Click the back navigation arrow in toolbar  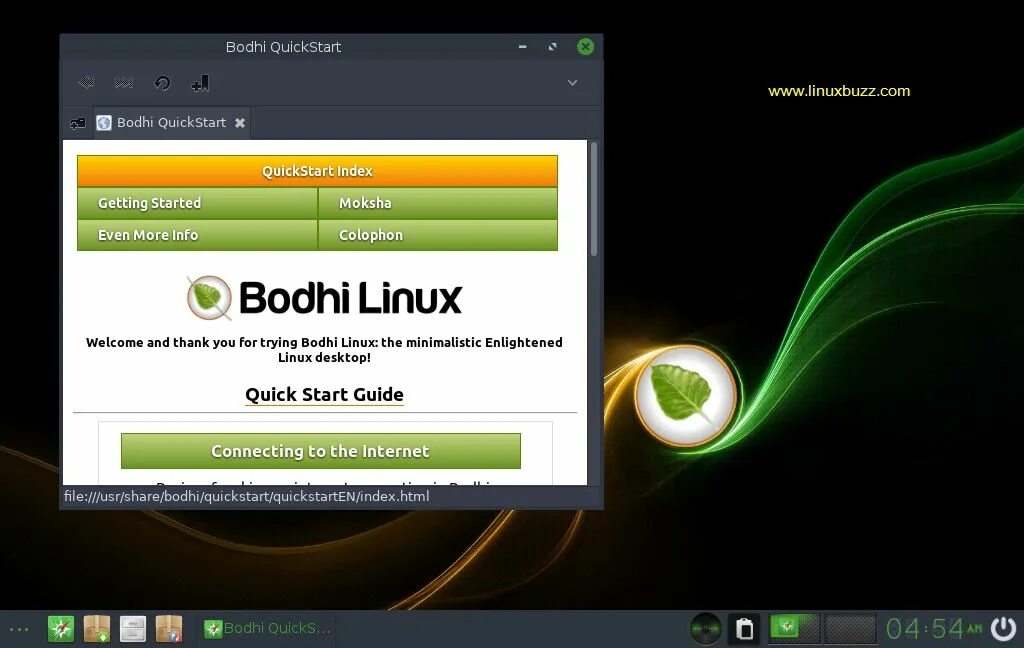[x=86, y=82]
